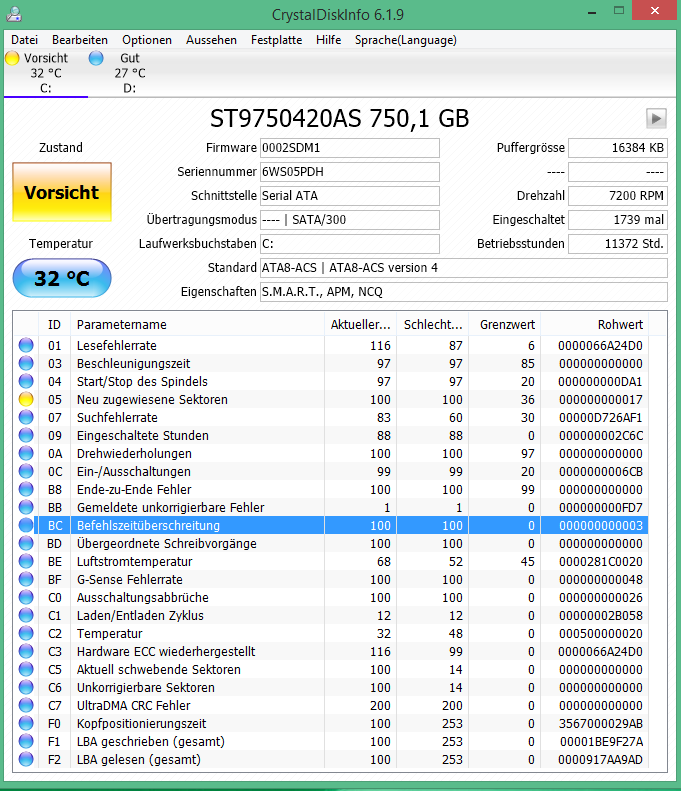Click the Schlecht... column header

tap(433, 324)
